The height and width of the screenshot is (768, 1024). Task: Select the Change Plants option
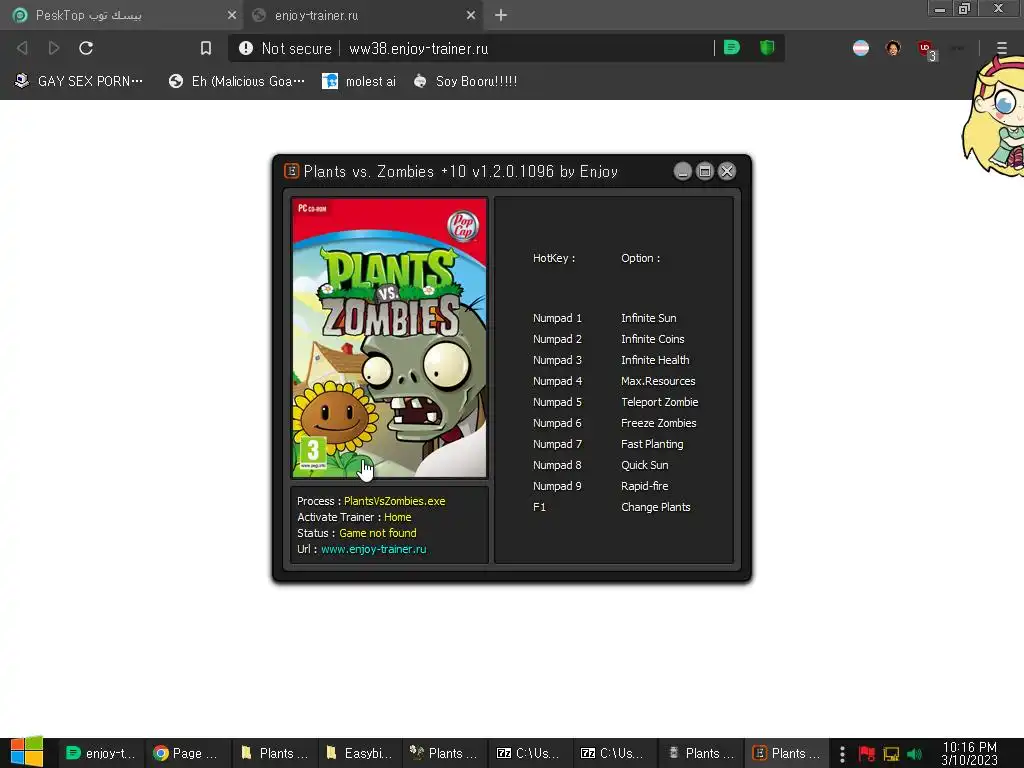point(656,507)
